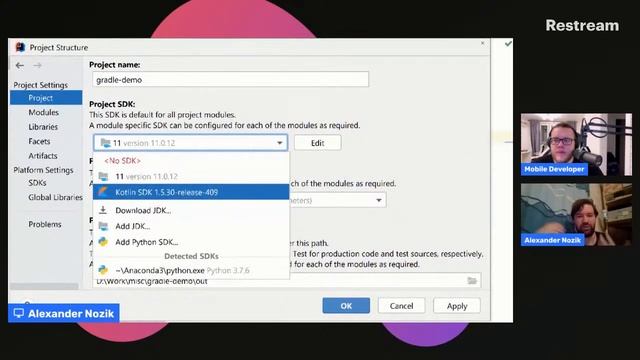Image resolution: width=640 pixels, height=360 pixels.
Task: Select Kotlin SDK 1.5.30-release-409
Action: [x=191, y=192]
